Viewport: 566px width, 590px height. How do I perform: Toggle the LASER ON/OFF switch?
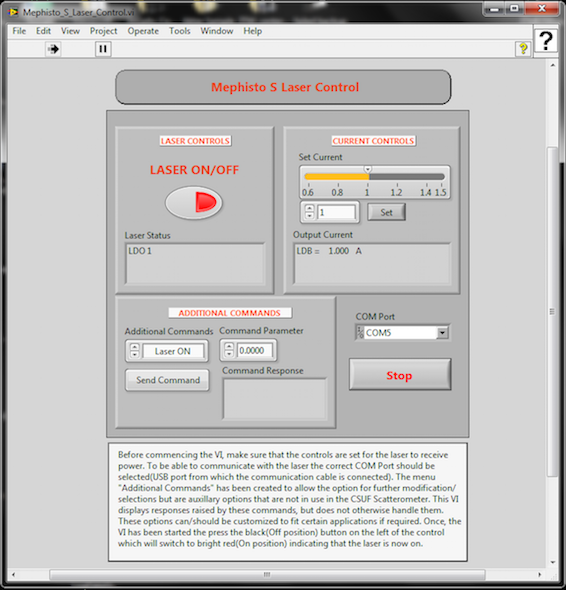tap(194, 202)
